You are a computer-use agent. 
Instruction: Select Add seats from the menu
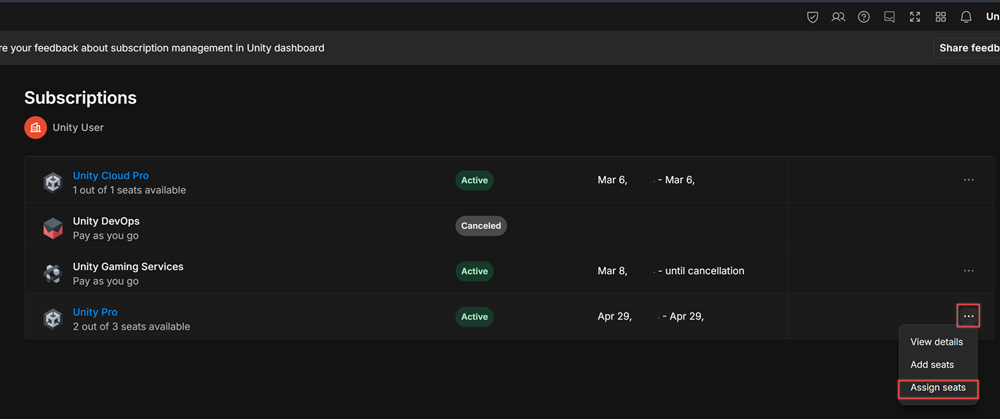click(932, 365)
